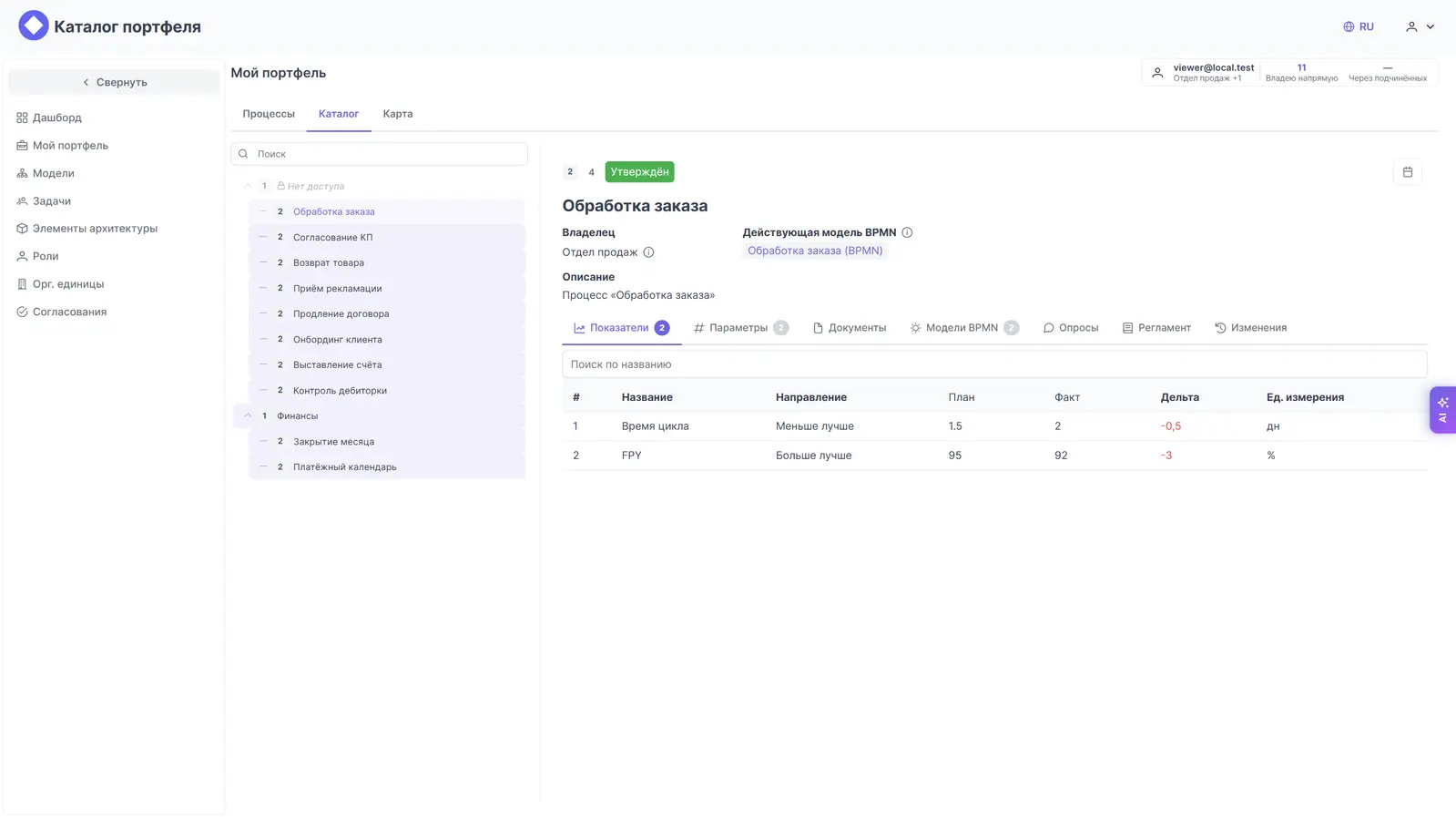Click the Каталог портфеля logo icon

click(x=34, y=26)
